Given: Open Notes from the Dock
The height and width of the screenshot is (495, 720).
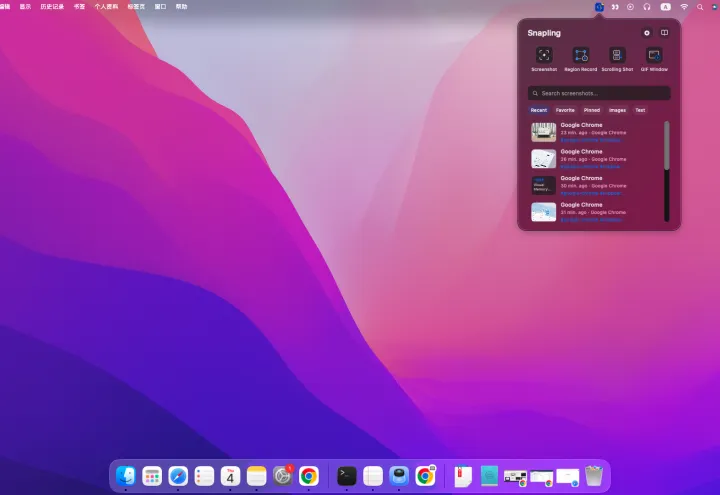Looking at the screenshot, I should [256, 476].
